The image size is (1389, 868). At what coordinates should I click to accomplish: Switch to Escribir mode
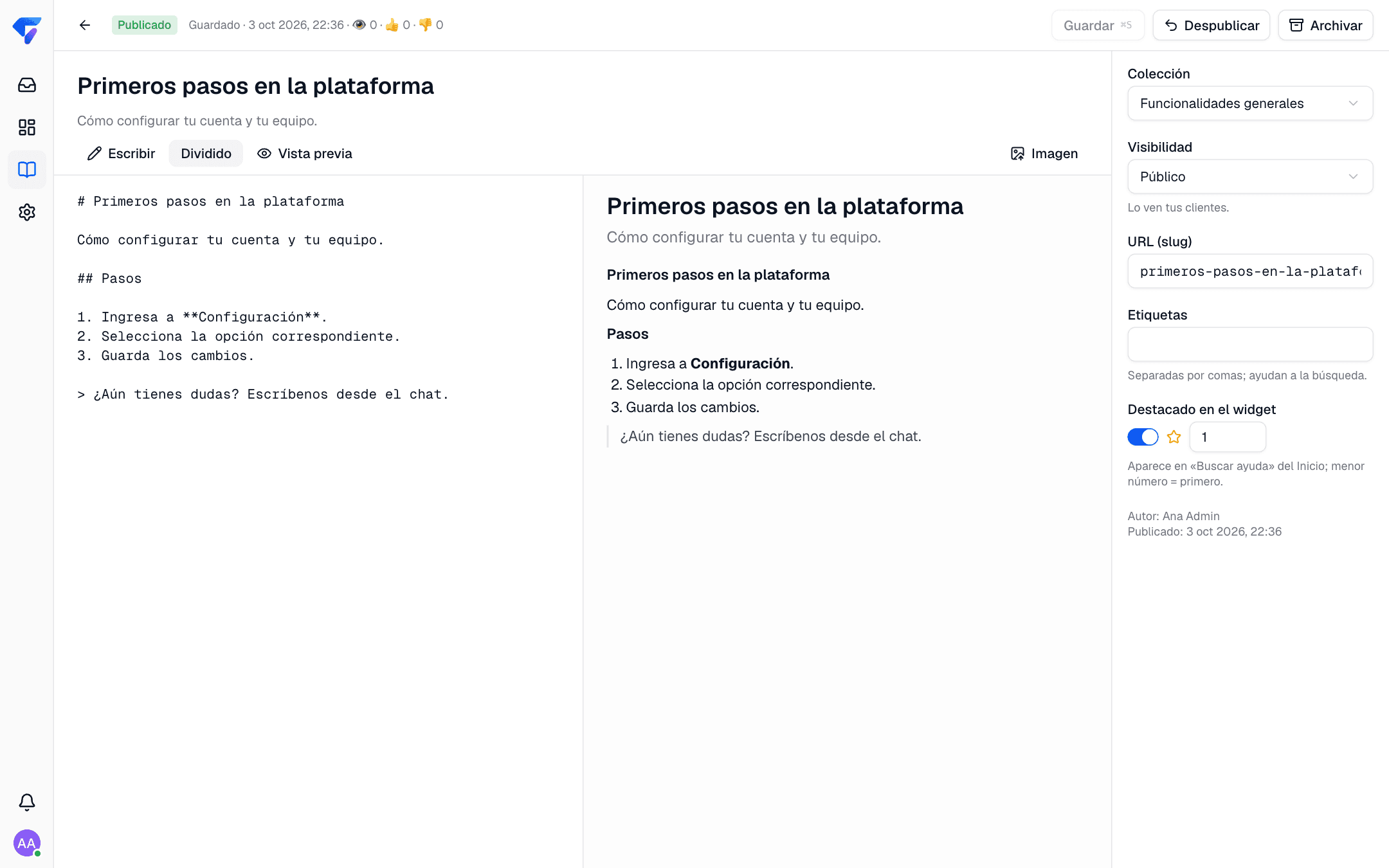122,154
